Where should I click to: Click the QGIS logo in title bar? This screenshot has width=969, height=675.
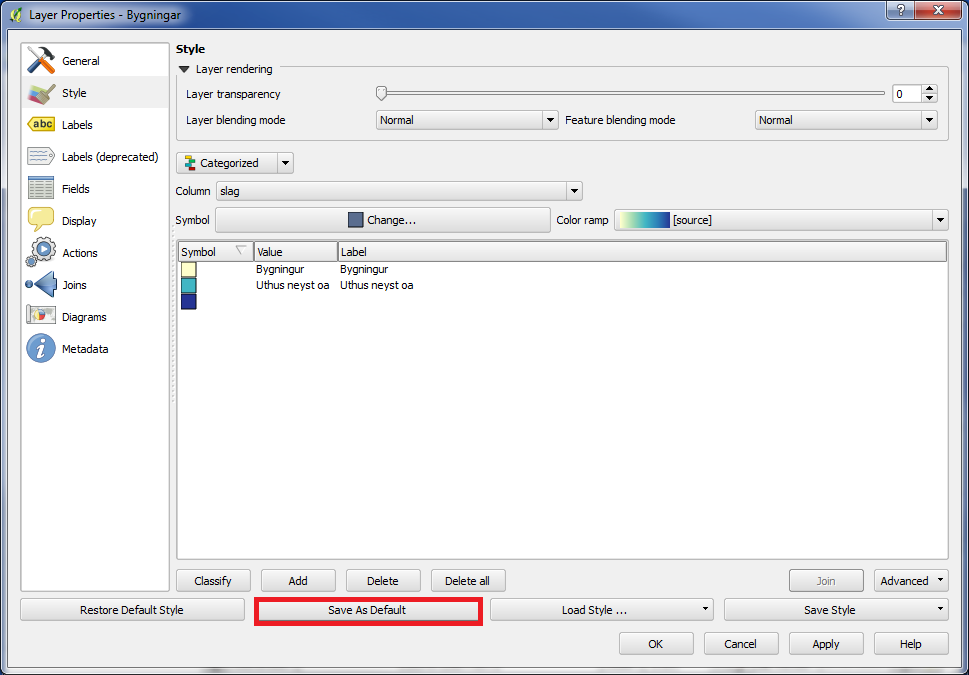17,14
